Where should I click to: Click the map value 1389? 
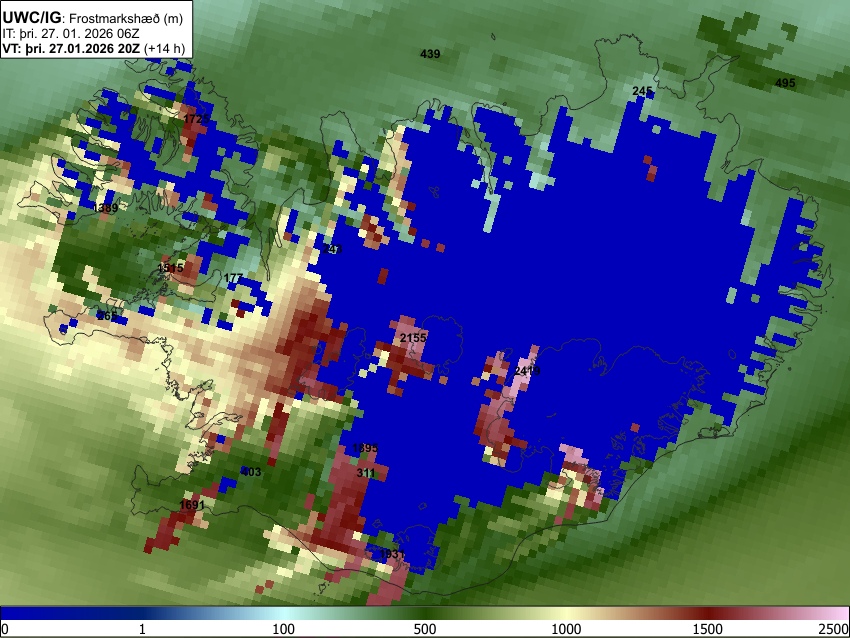(x=105, y=208)
